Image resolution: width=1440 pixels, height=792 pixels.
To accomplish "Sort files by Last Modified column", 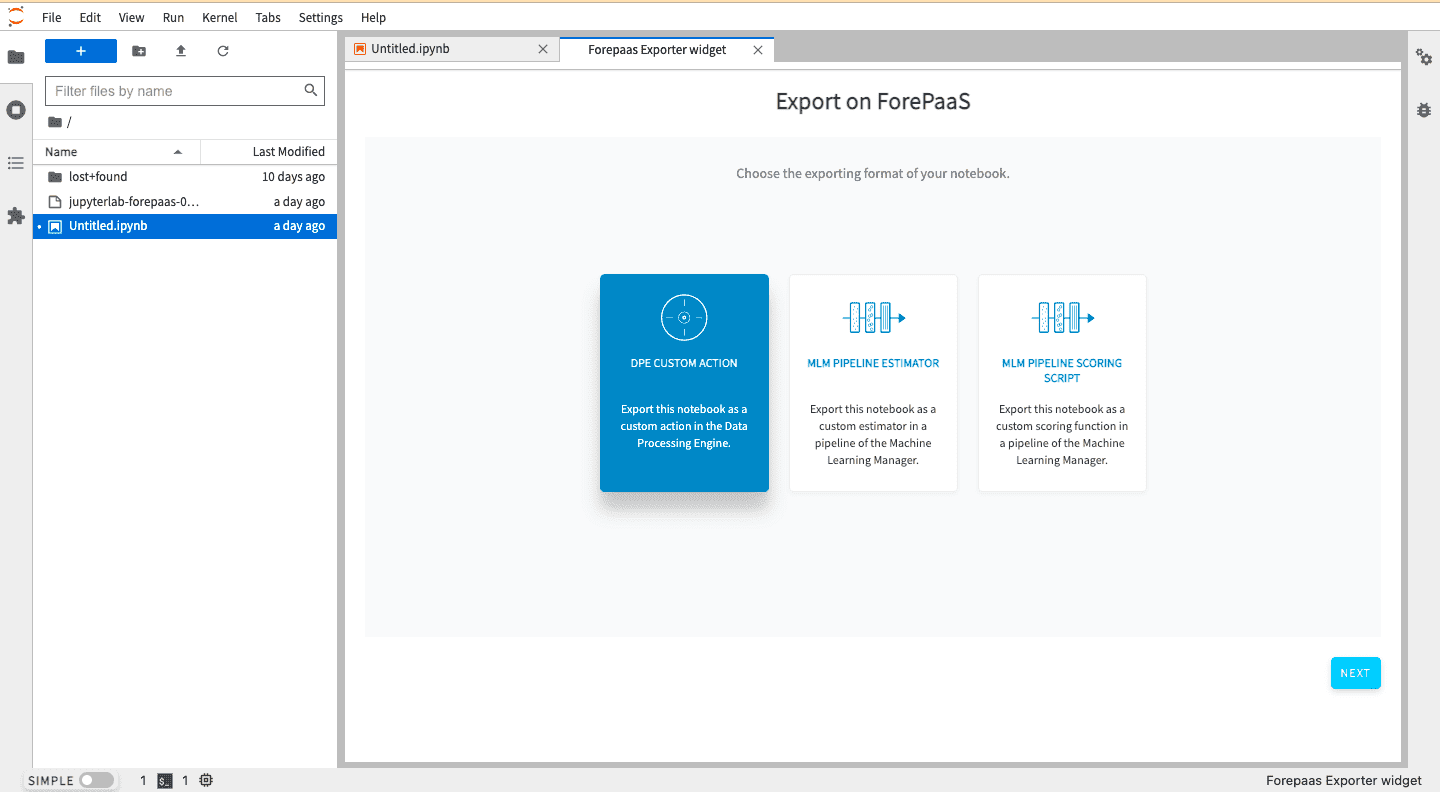I will [269, 152].
